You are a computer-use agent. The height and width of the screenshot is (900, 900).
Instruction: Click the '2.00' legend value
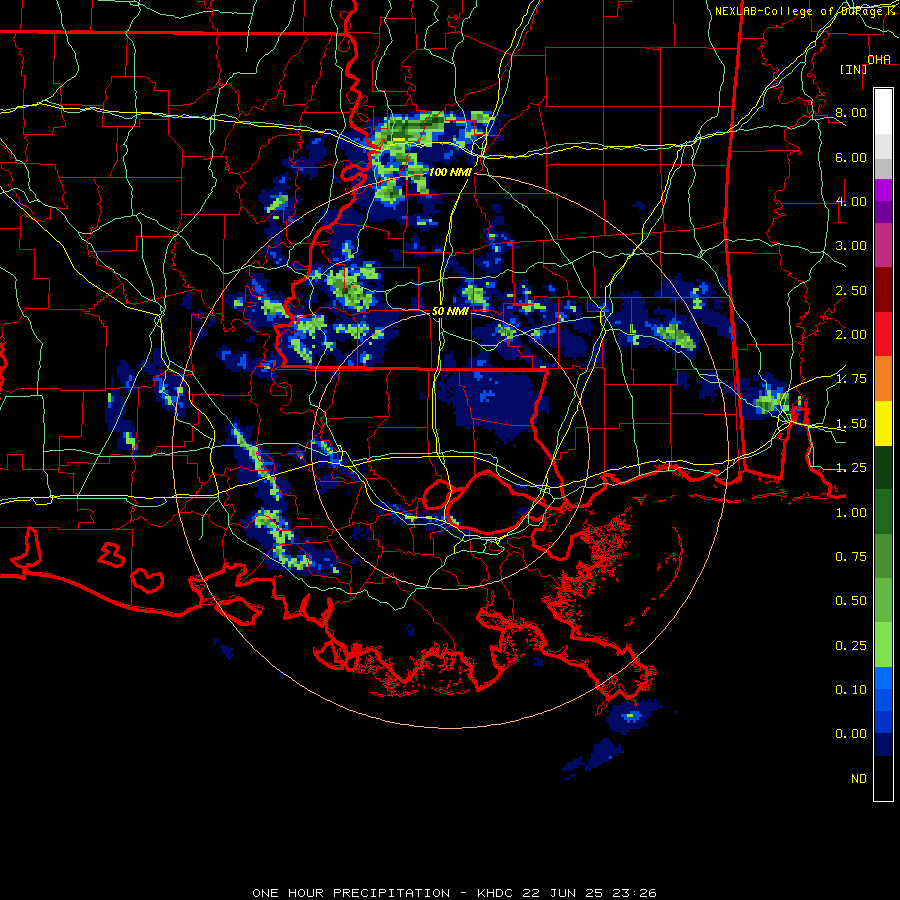pos(851,335)
